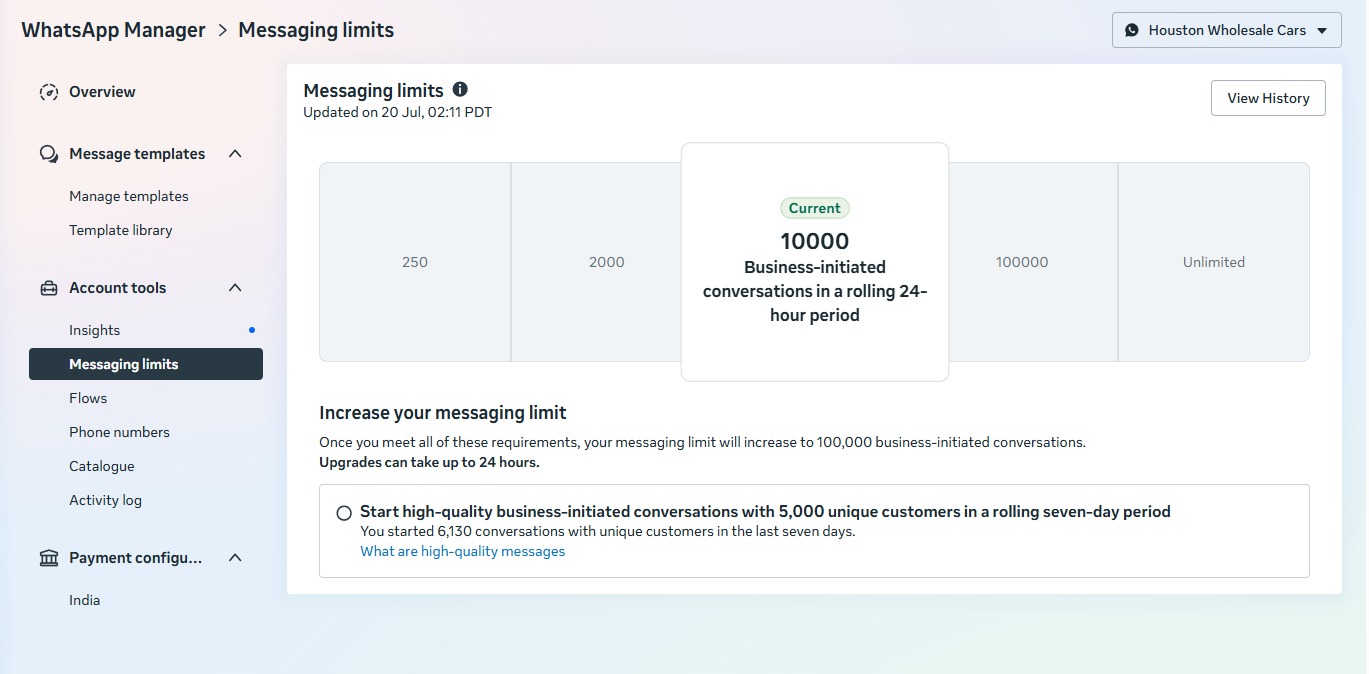Click 'You started 6,130 conversations' text
1369x674 pixels.
click(x=608, y=531)
